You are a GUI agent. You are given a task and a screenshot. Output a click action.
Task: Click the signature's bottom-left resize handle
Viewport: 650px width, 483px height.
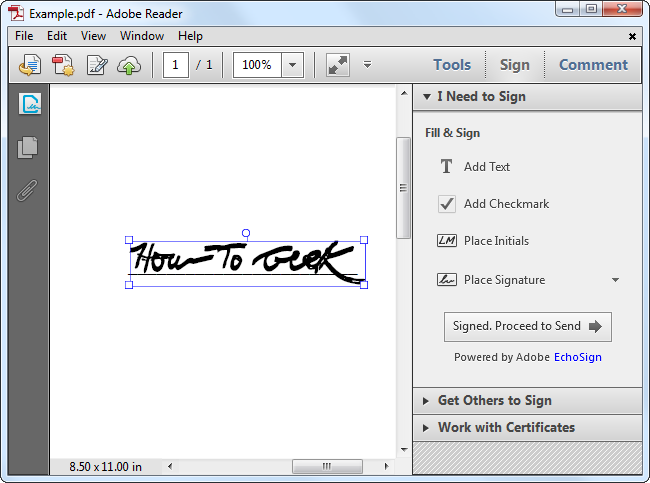click(x=129, y=285)
